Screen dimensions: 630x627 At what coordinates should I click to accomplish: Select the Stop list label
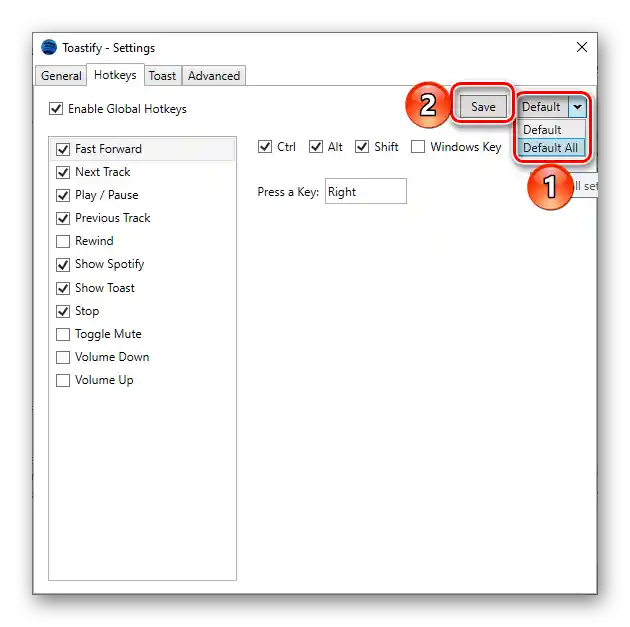point(87,311)
